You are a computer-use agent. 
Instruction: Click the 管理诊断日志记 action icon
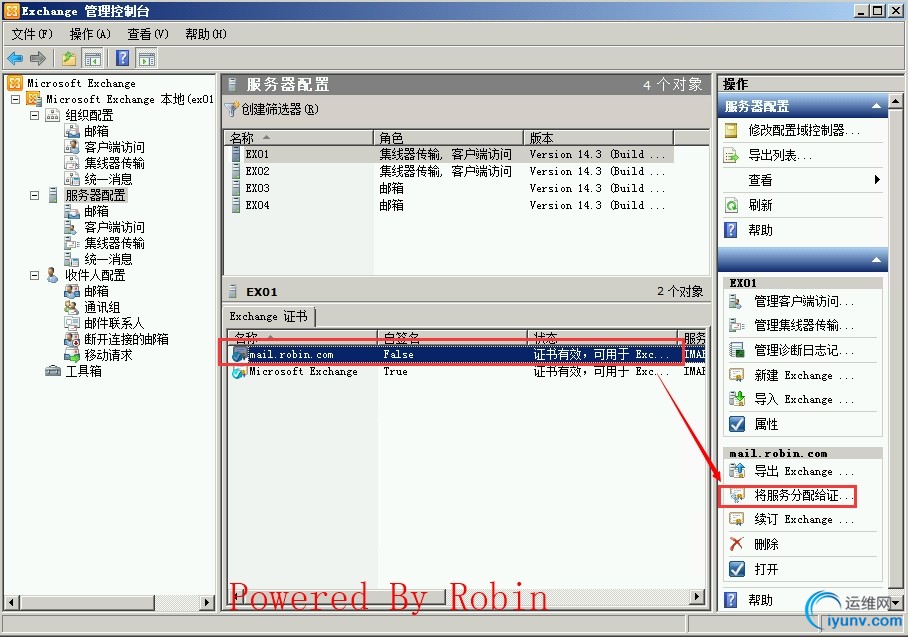click(737, 350)
